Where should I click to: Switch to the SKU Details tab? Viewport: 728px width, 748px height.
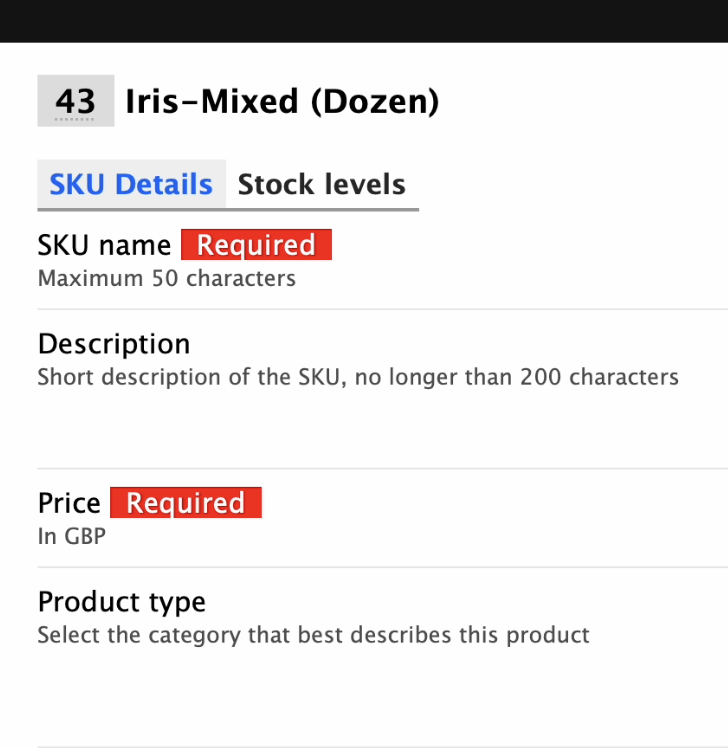click(x=131, y=185)
